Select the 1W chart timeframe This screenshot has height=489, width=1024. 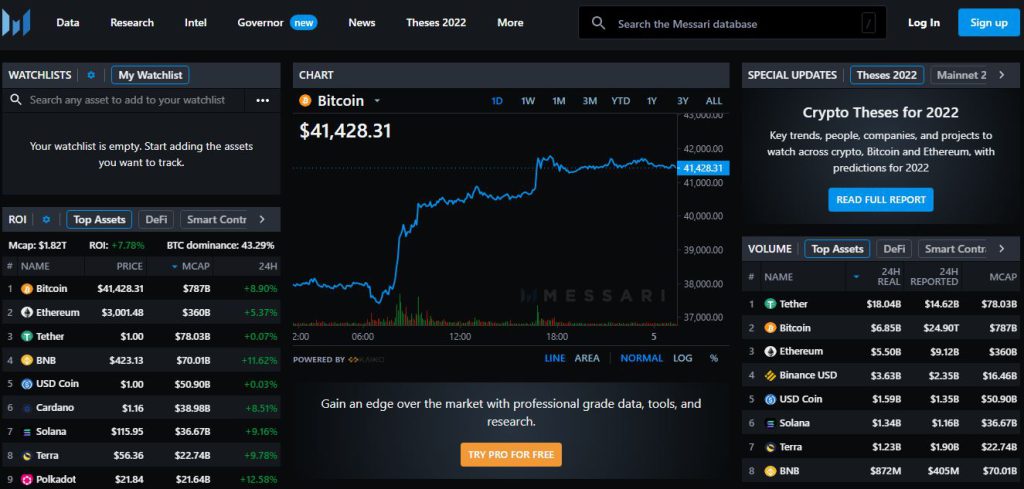(x=528, y=101)
